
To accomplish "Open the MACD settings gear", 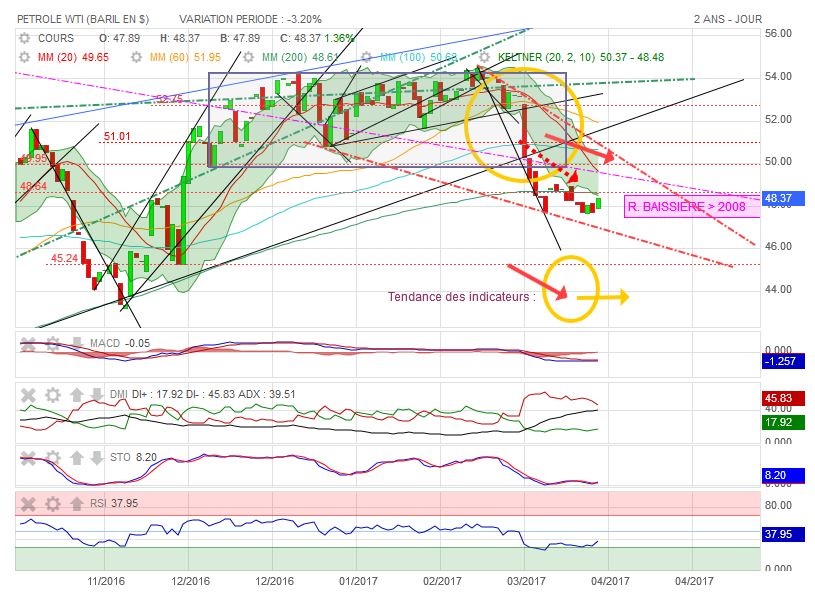I will tap(52, 343).
